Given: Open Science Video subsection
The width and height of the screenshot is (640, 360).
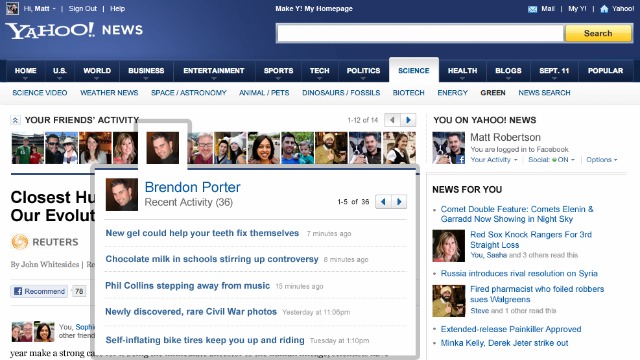Looking at the screenshot, I should pyautogui.click(x=40, y=93).
